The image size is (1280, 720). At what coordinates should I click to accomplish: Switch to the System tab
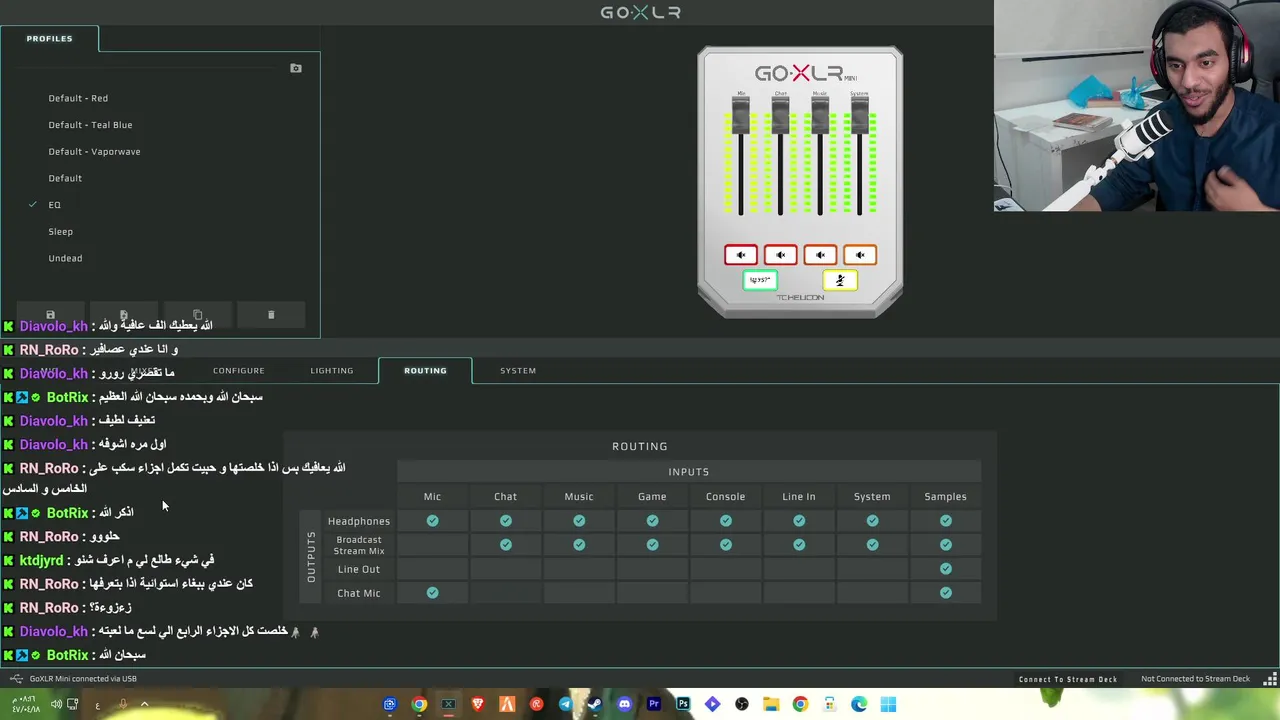(x=518, y=370)
